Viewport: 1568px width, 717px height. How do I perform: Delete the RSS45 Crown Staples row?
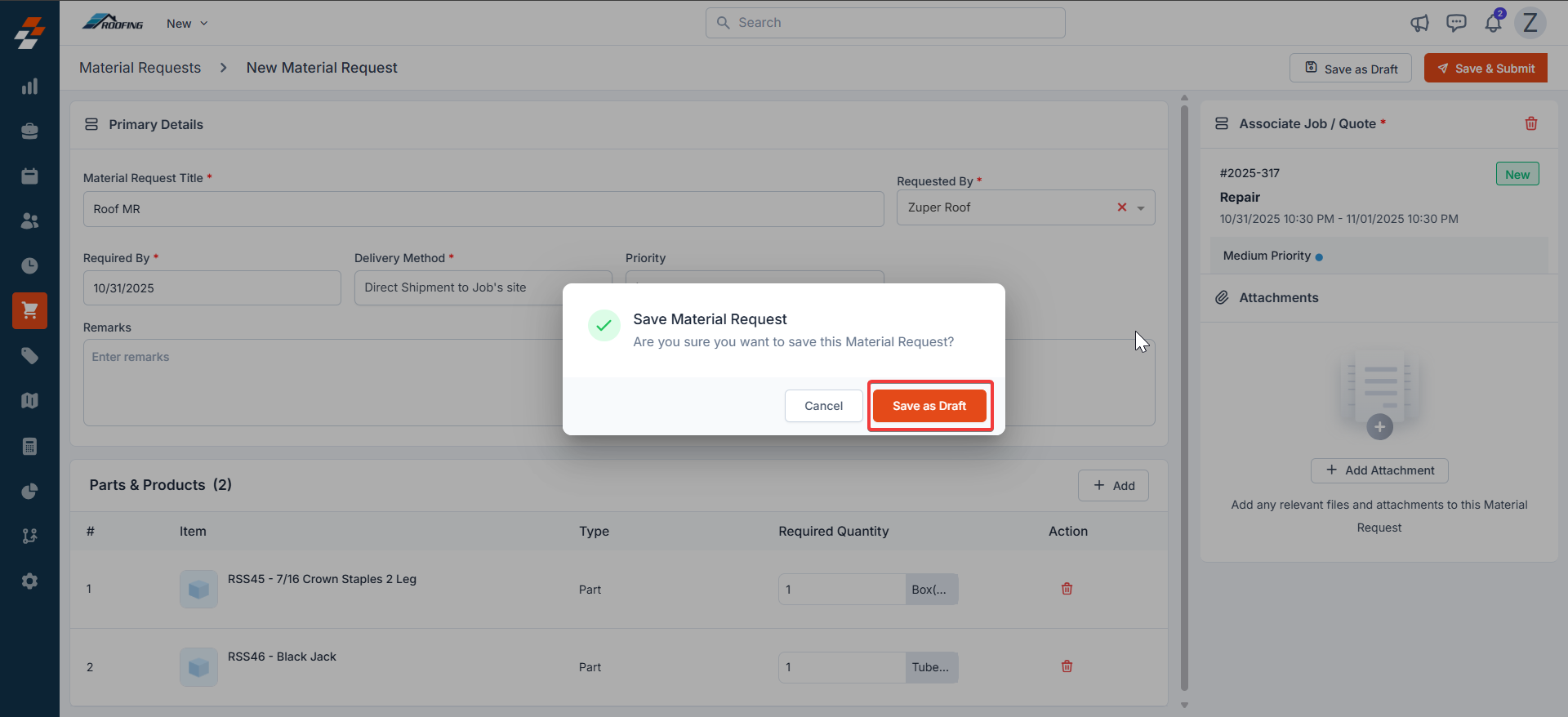point(1067,589)
